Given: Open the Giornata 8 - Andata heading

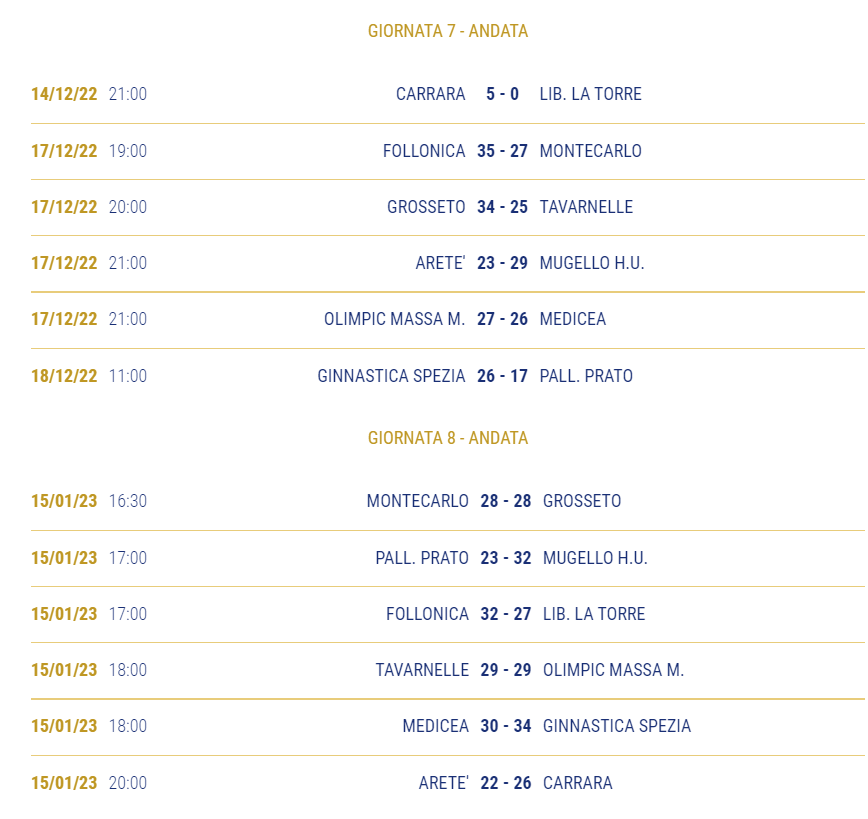Looking at the screenshot, I should [x=448, y=438].
